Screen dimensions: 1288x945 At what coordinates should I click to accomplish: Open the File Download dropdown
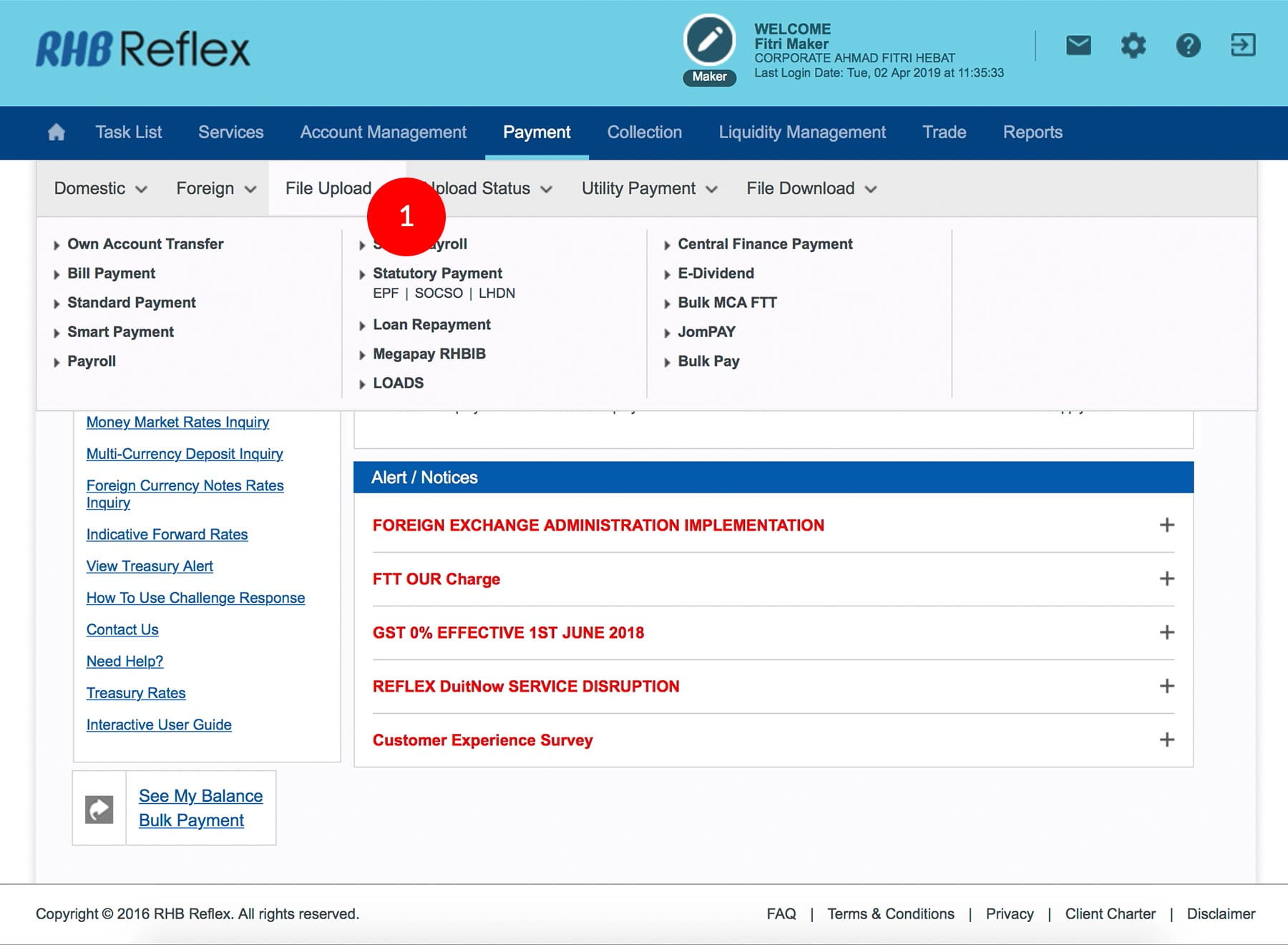(x=811, y=188)
